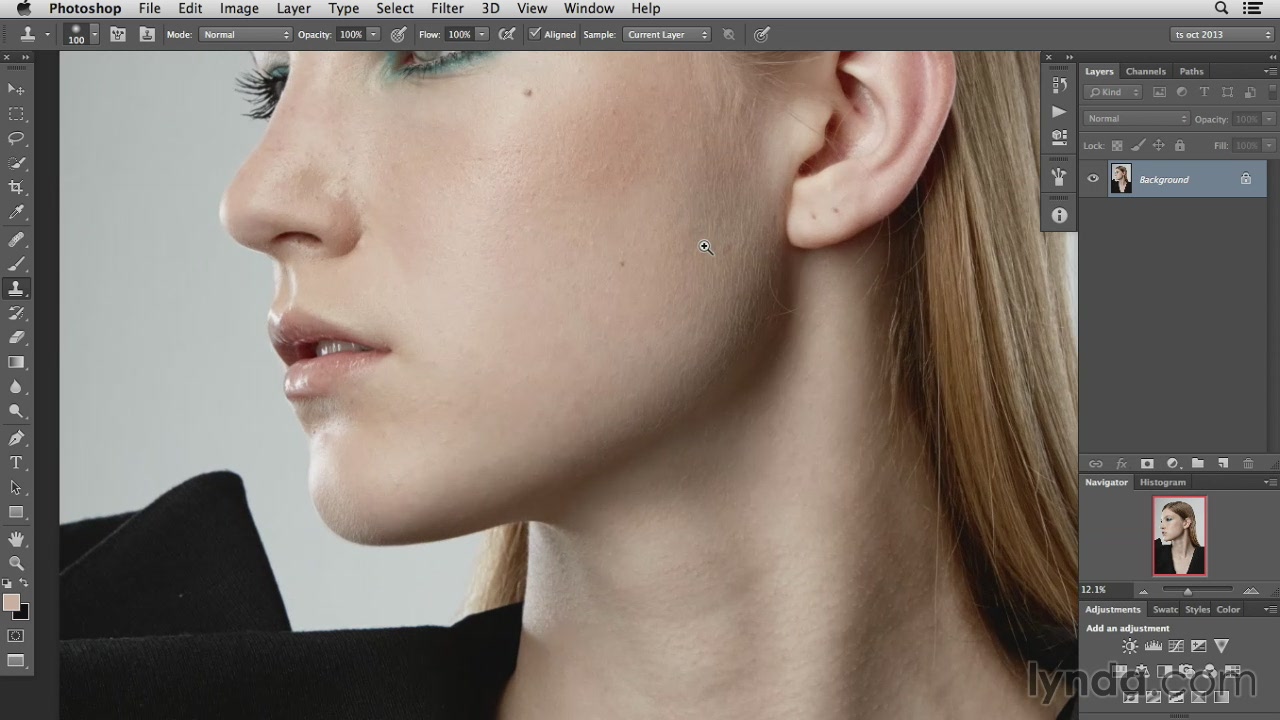Enable airbrush-style build-up

click(507, 34)
